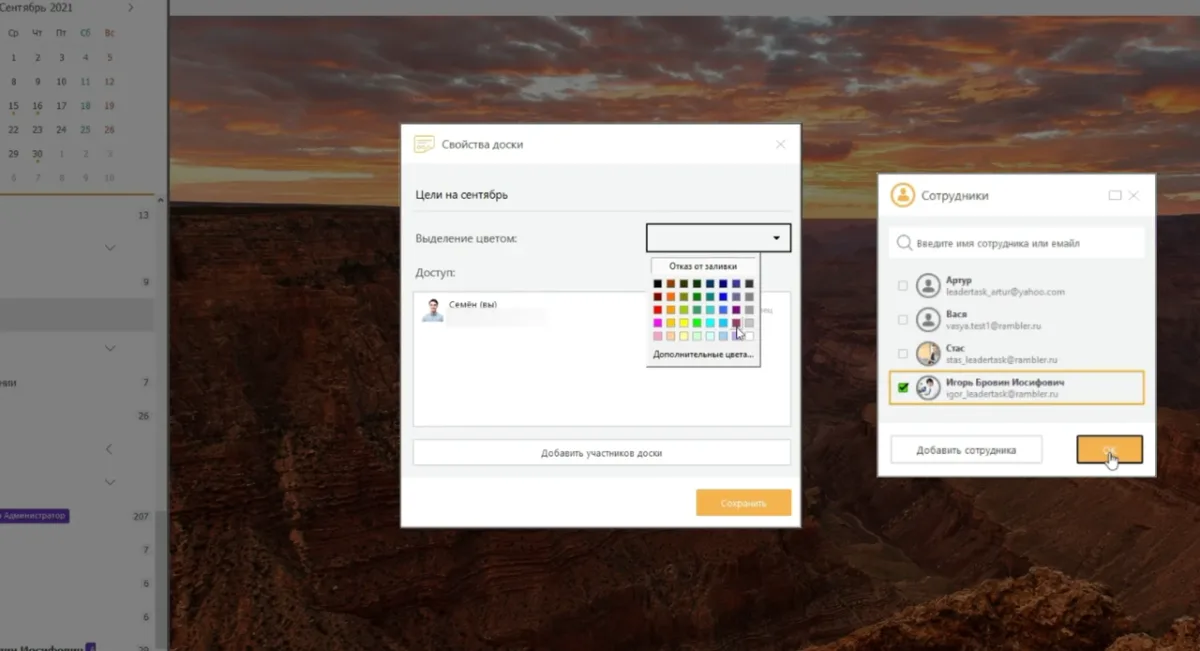This screenshot has width=1200, height=651.
Task: Enable the checkbox for Вася
Action: tap(903, 320)
